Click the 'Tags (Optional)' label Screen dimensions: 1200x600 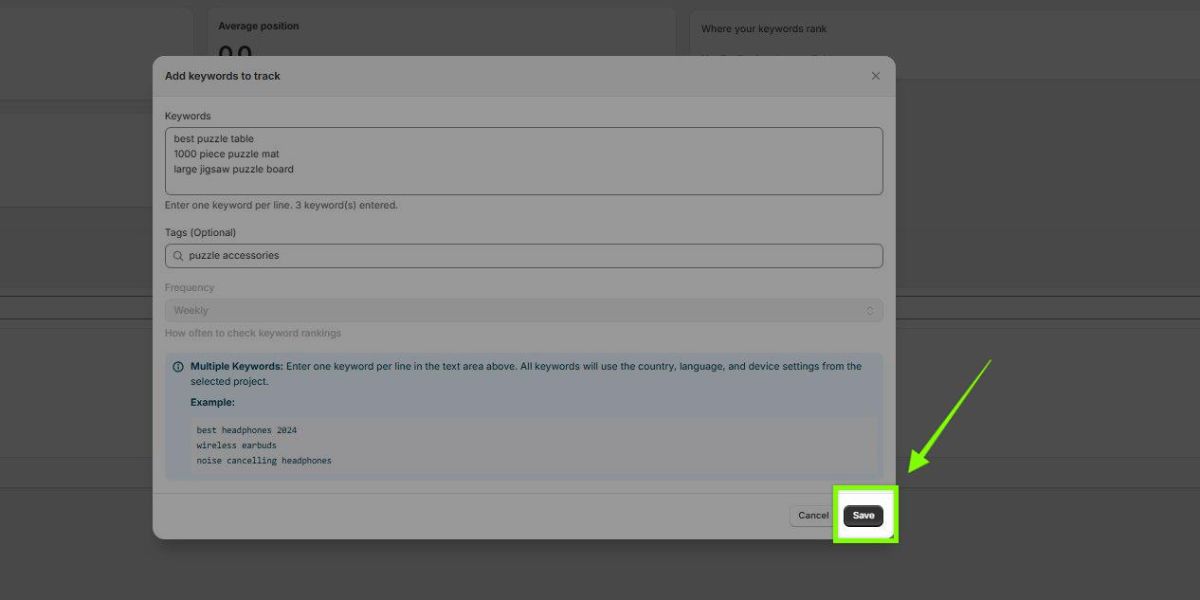coord(200,232)
